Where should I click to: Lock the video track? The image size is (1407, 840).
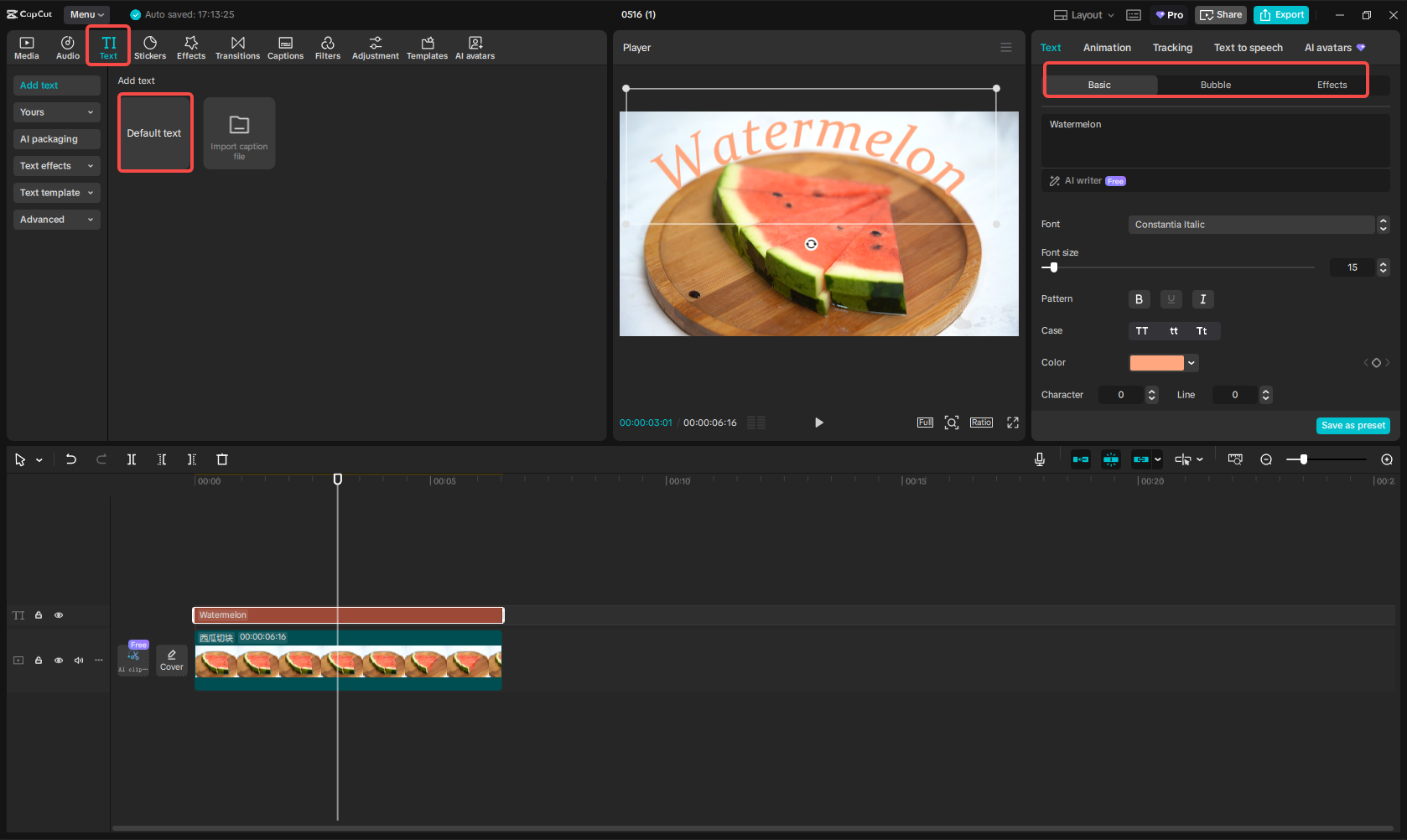click(x=39, y=660)
